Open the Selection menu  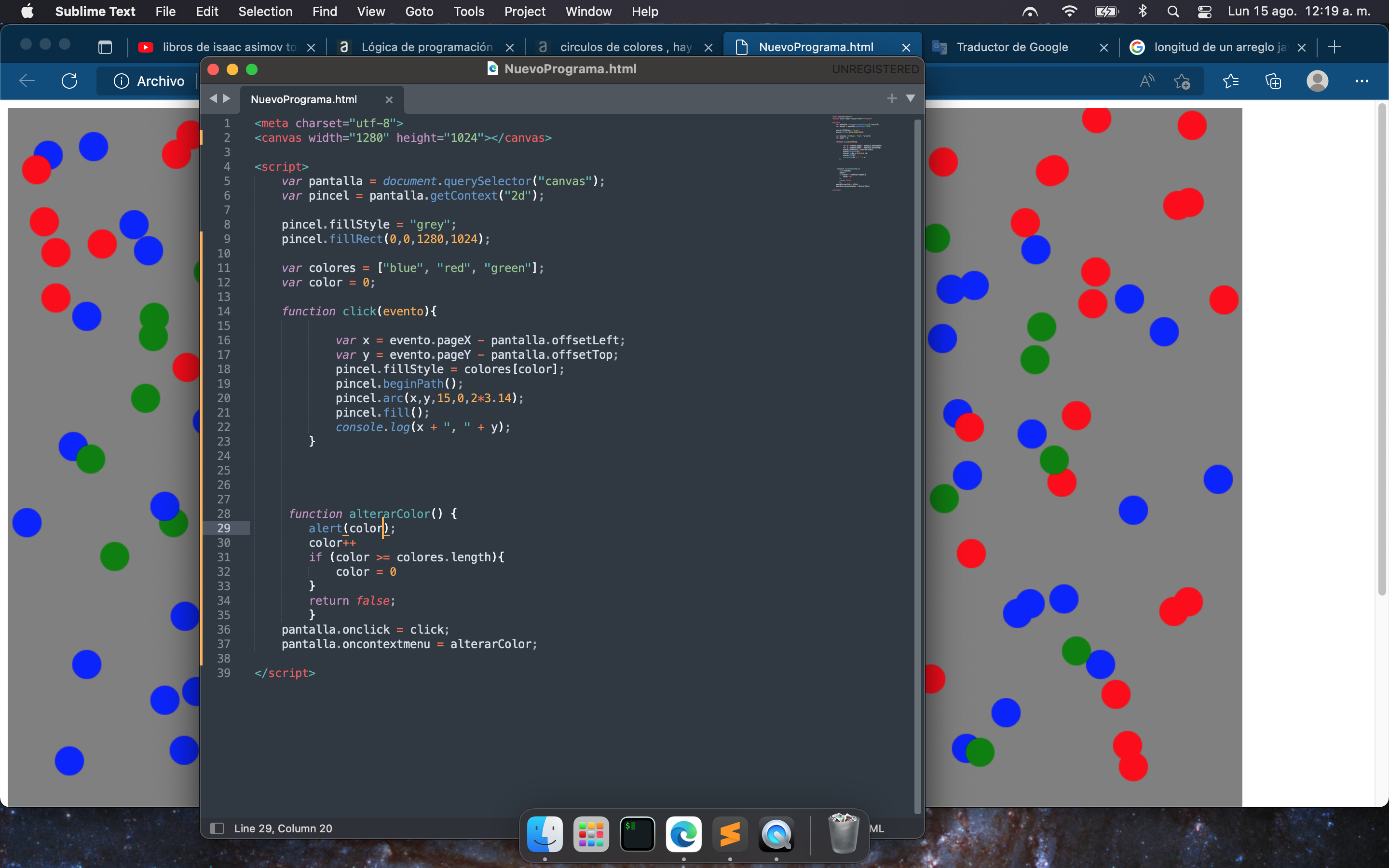click(265, 12)
